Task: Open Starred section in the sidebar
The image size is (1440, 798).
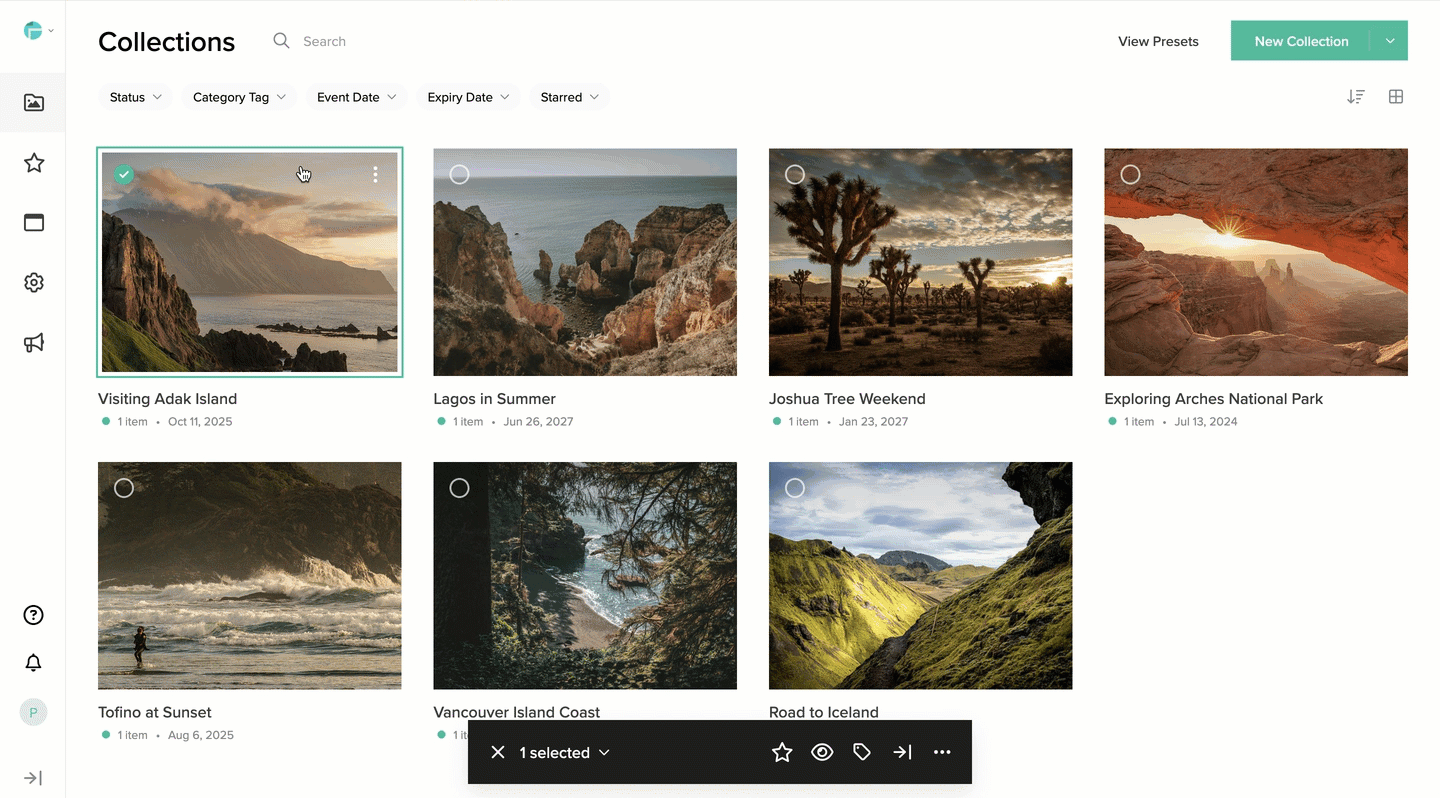Action: [34, 163]
